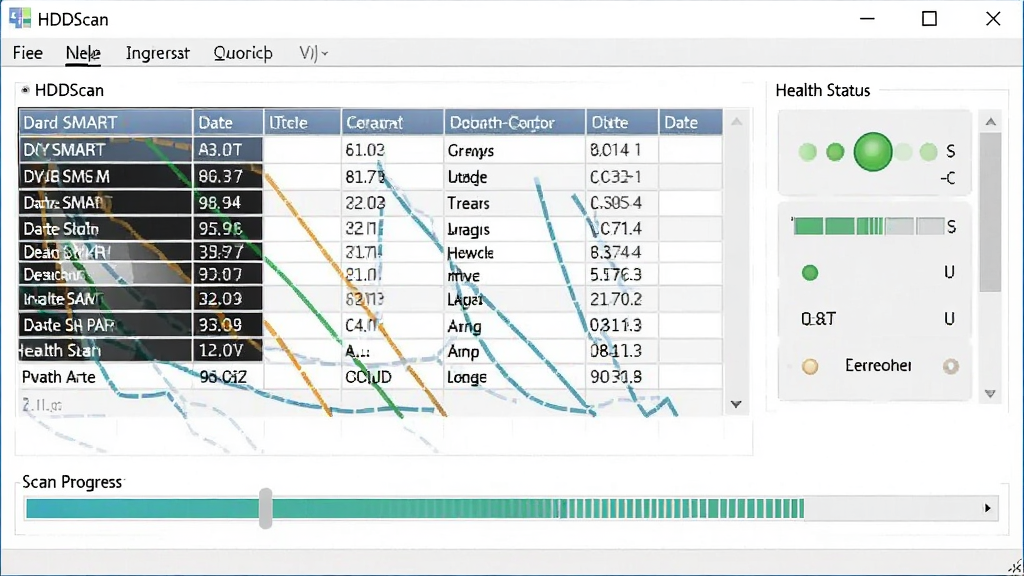Select the HDDScan radio button above table

click(x=25, y=90)
